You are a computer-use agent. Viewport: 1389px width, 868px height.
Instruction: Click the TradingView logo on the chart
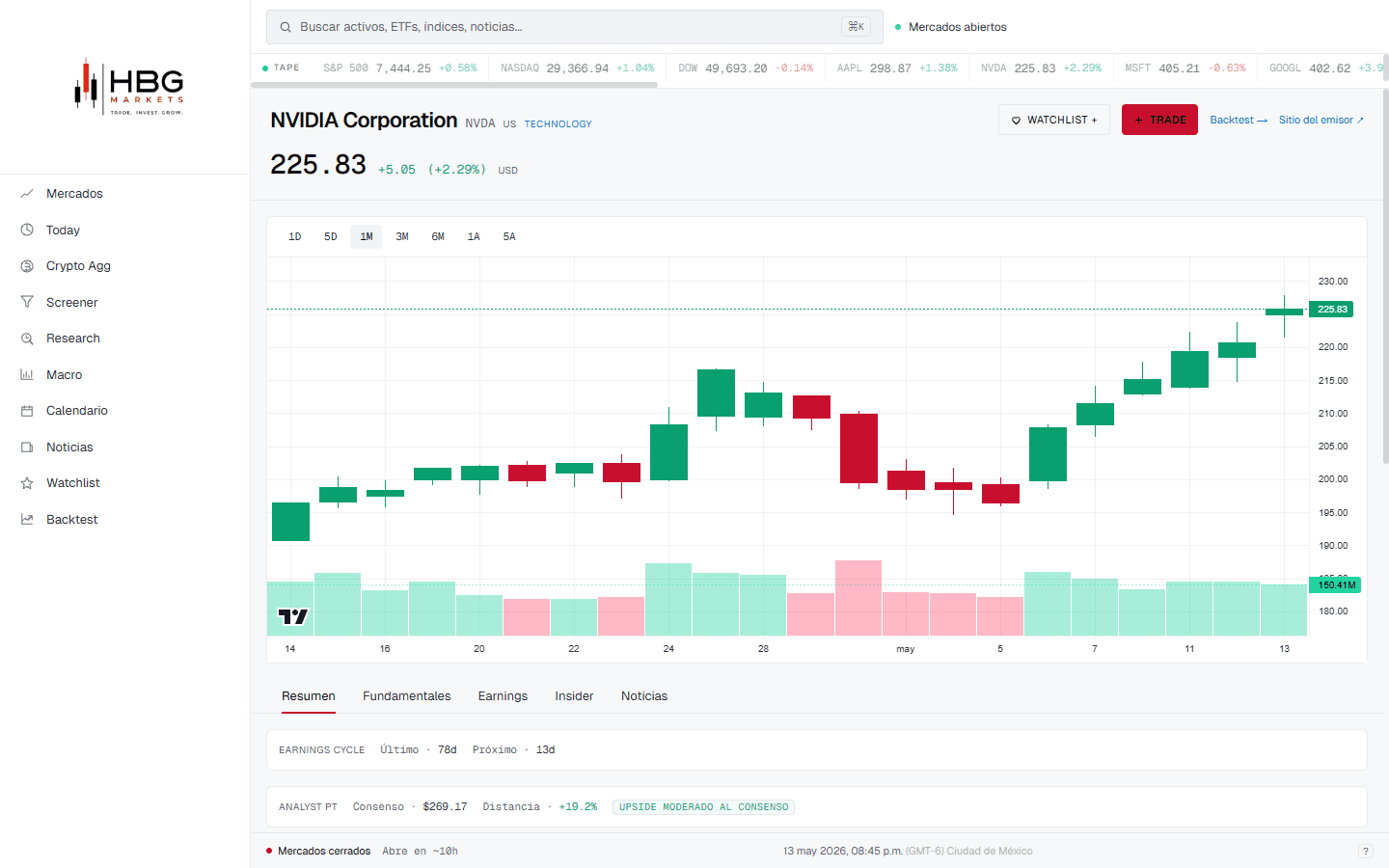tap(292, 616)
